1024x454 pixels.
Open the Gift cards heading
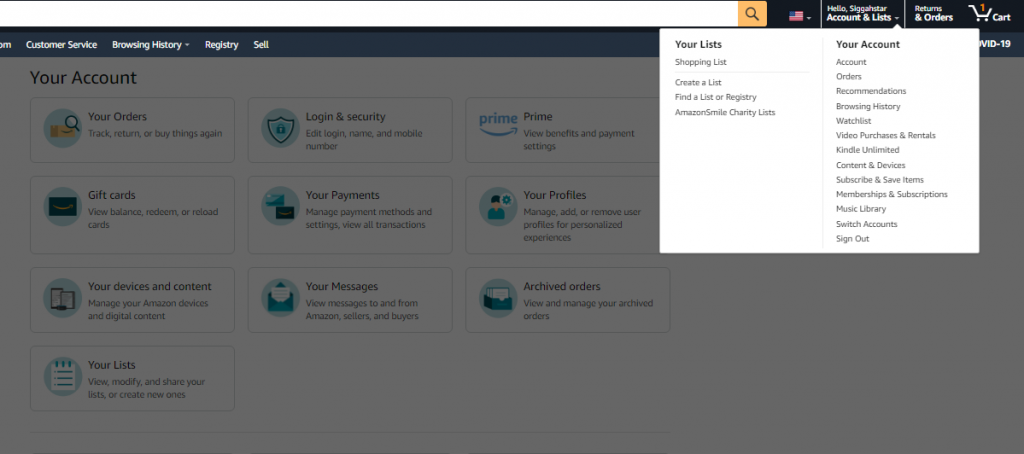point(112,195)
